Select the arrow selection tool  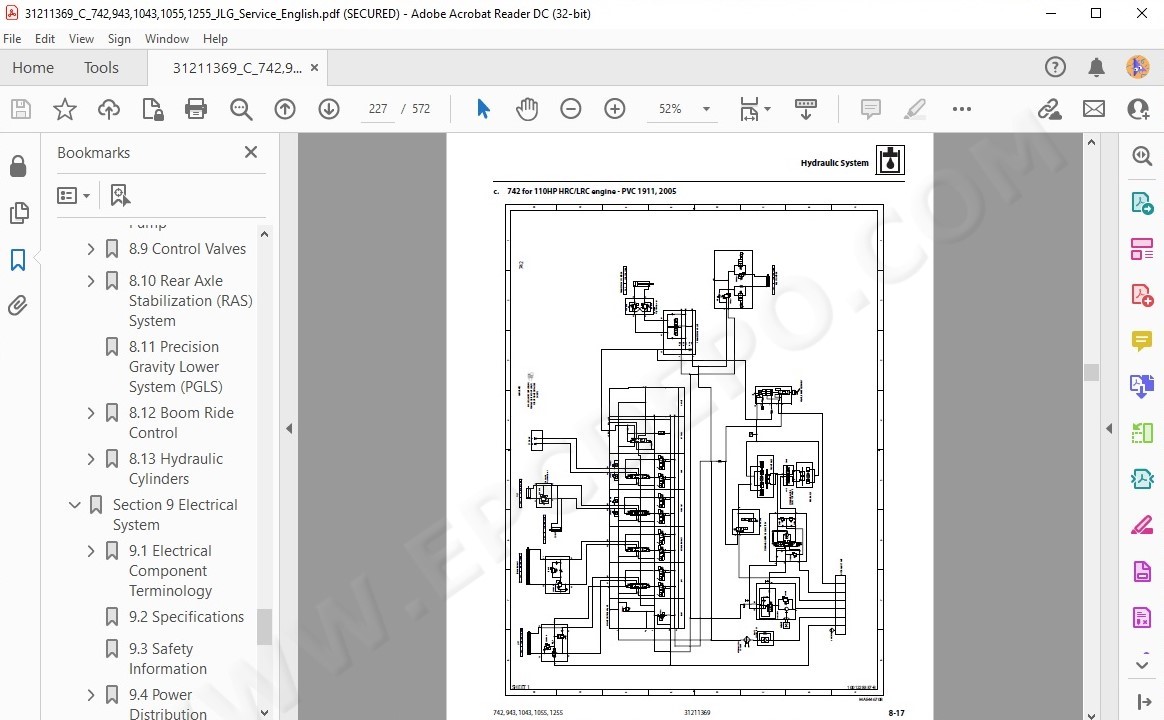pyautogui.click(x=483, y=109)
